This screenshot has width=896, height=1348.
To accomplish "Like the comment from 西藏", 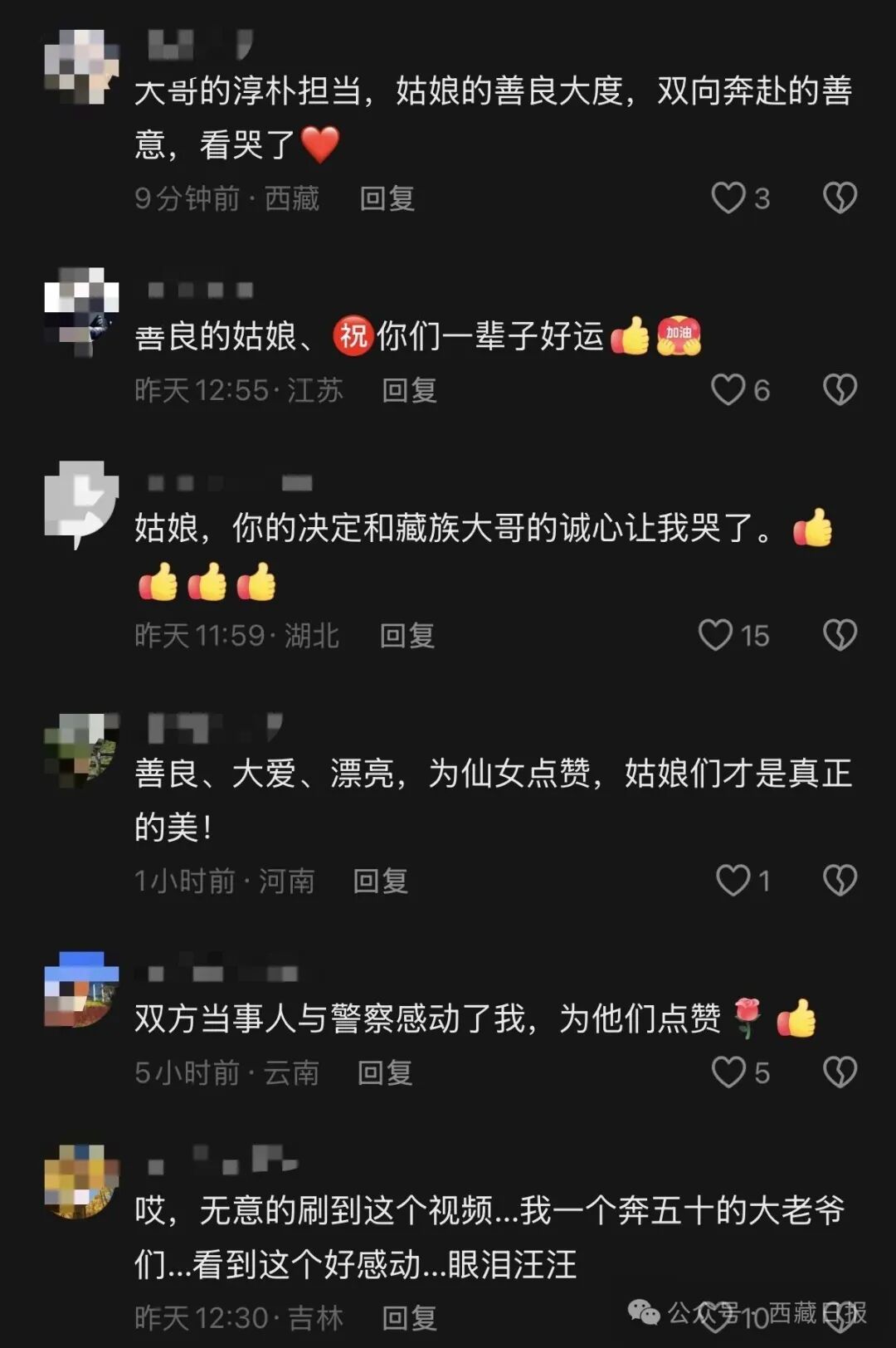I will coord(728,198).
